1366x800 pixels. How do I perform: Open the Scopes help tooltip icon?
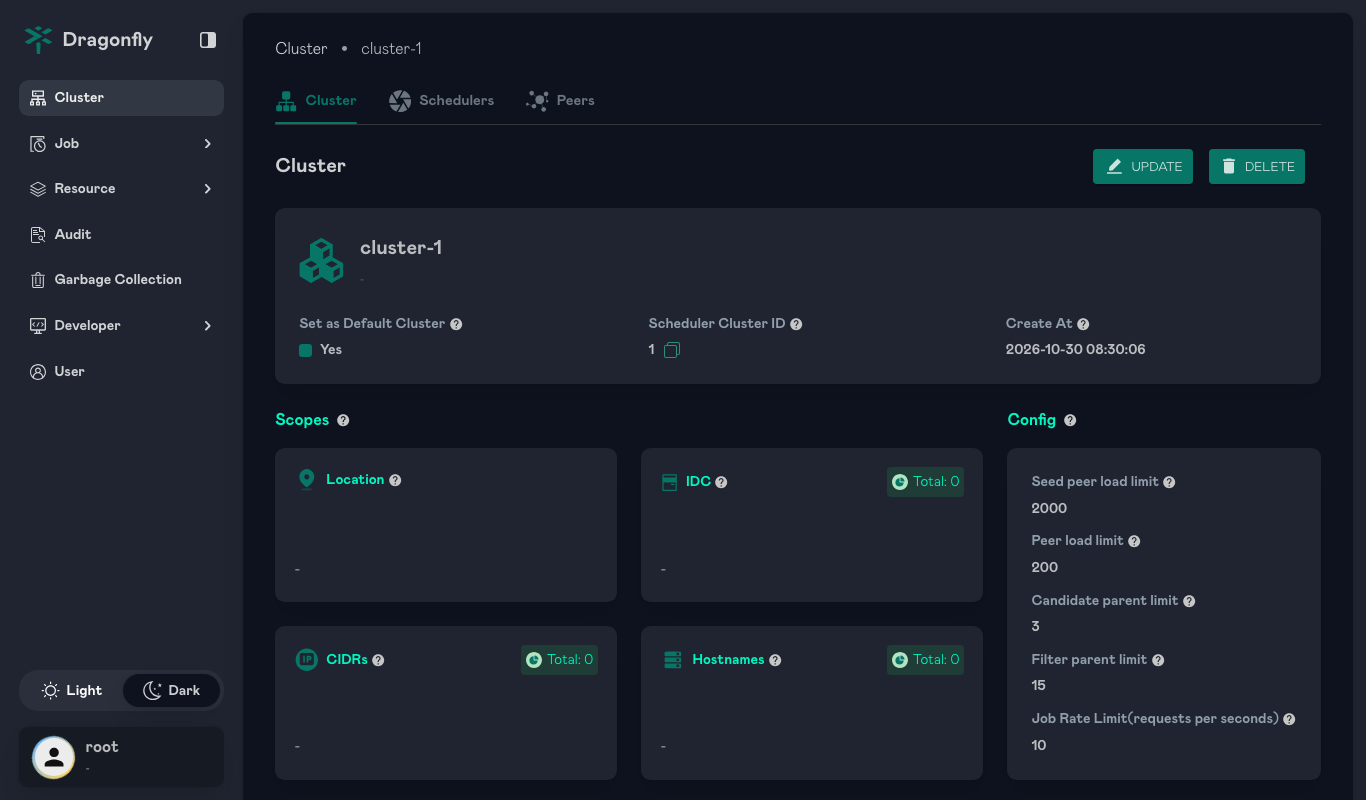pos(343,420)
